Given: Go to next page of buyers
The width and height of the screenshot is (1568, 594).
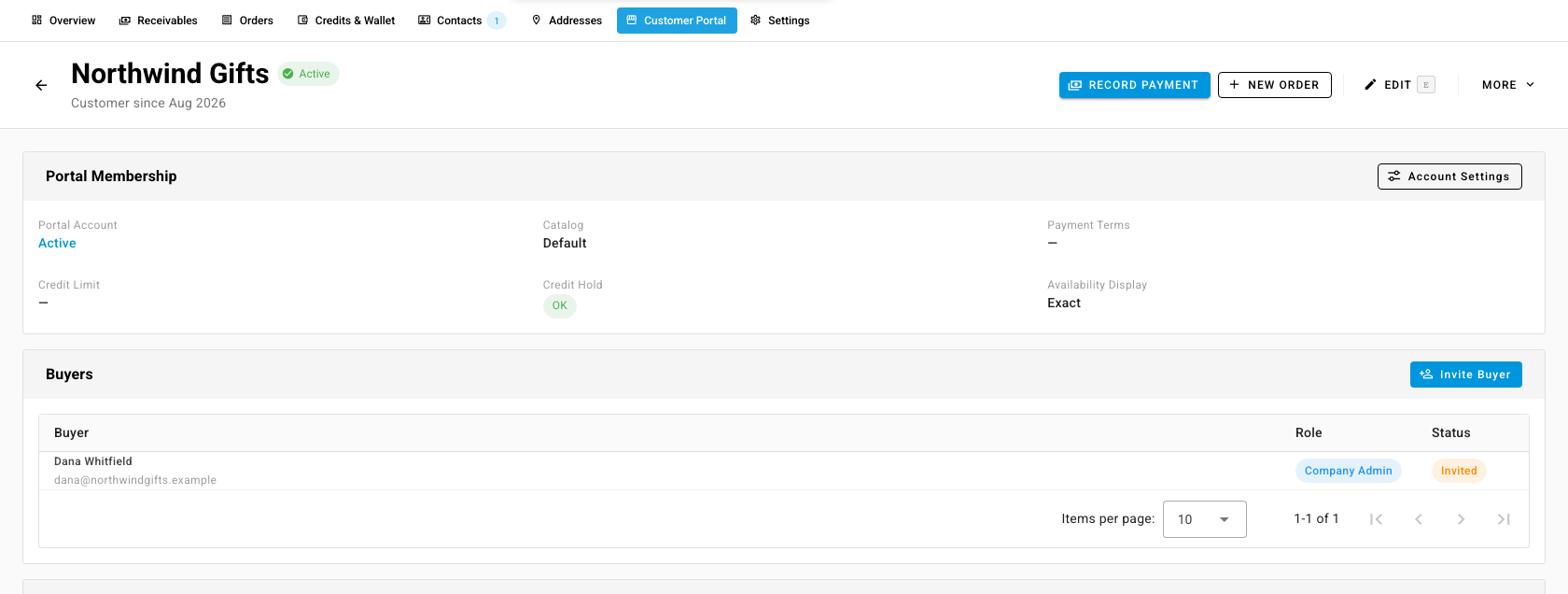Looking at the screenshot, I should click(x=1461, y=519).
